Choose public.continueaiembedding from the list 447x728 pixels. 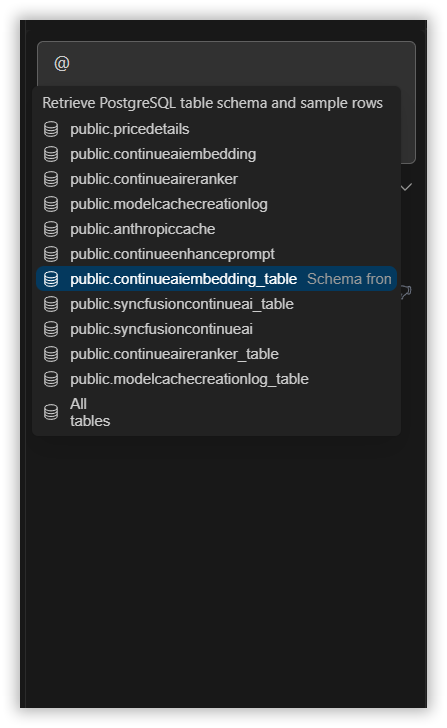(216, 154)
